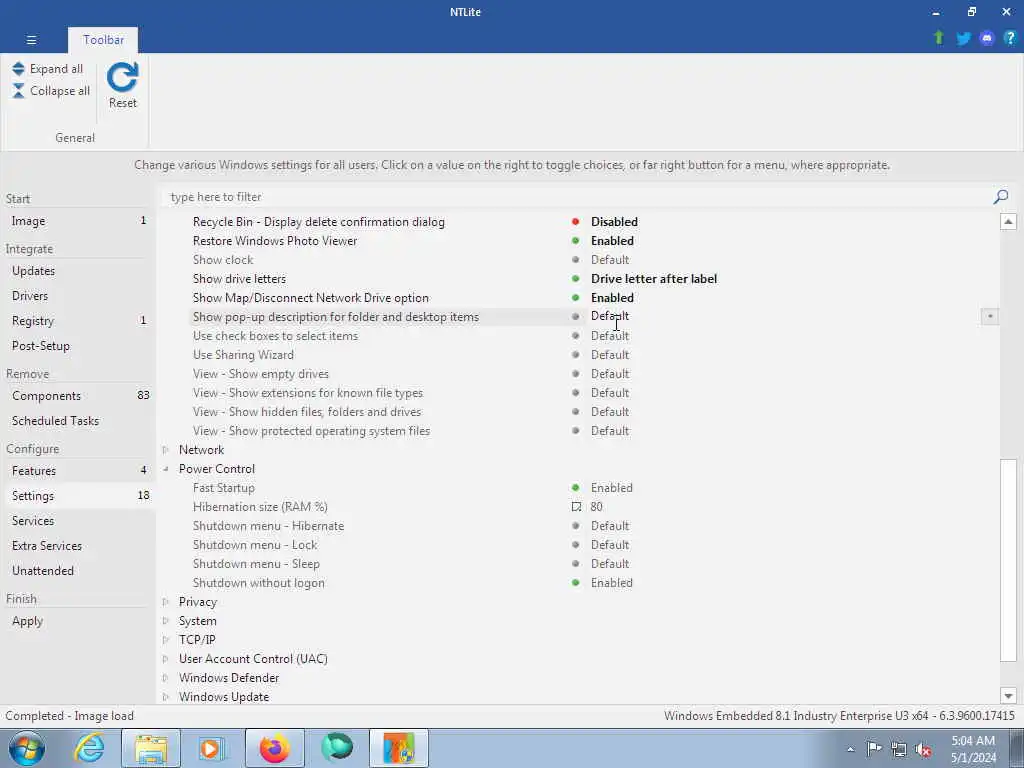Viewport: 1024px width, 768px height.
Task: Expand the TCP/IP group
Action: pyautogui.click(x=166, y=640)
